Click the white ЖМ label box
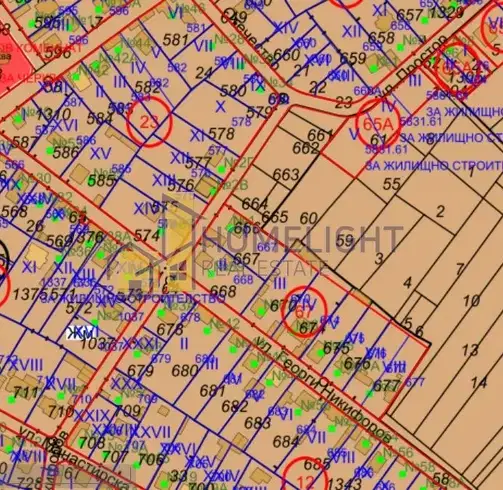The height and width of the screenshot is (490, 503). tap(82, 333)
